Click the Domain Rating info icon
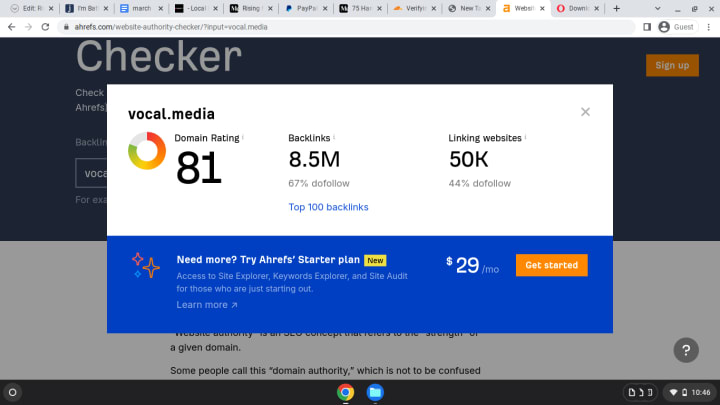Image resolution: width=720 pixels, height=405 pixels. click(x=243, y=137)
